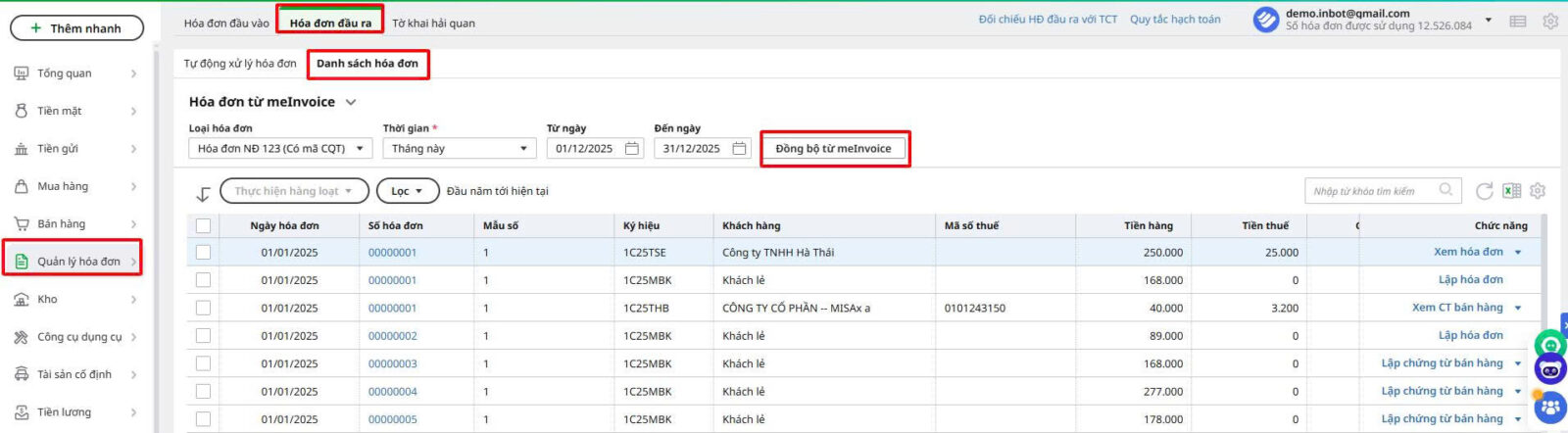Screen dimensions: 1568x433
Task: Export the list using the Excel icon
Action: (x=1512, y=191)
